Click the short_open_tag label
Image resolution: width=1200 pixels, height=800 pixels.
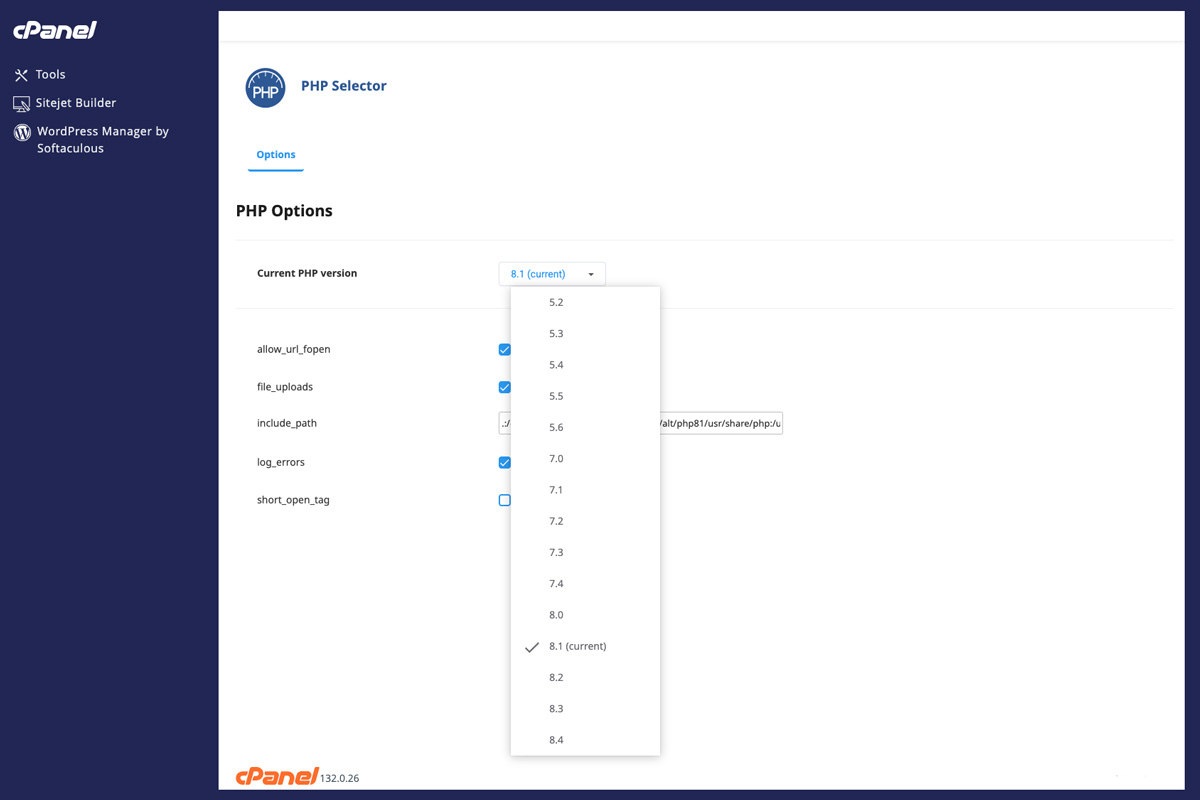[293, 500]
